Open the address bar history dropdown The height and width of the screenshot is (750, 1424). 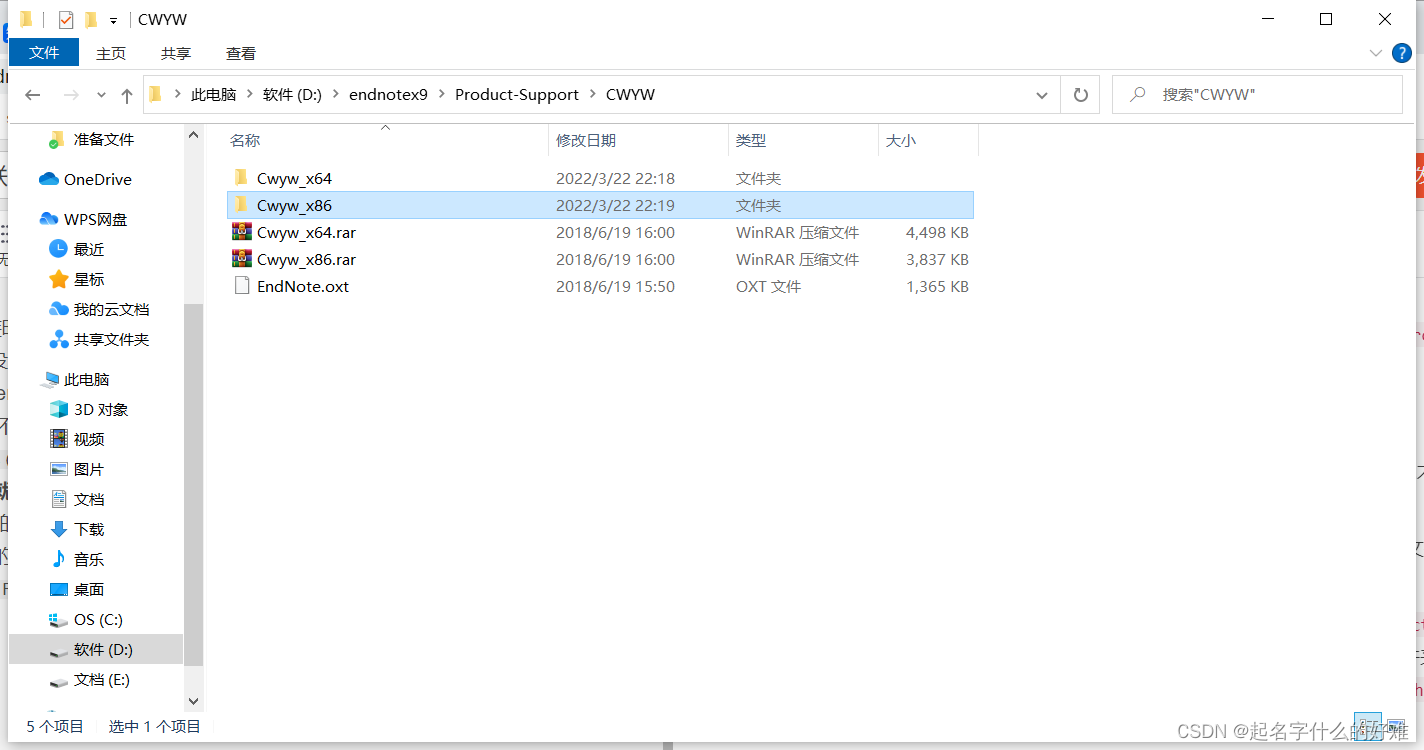[x=1042, y=95]
